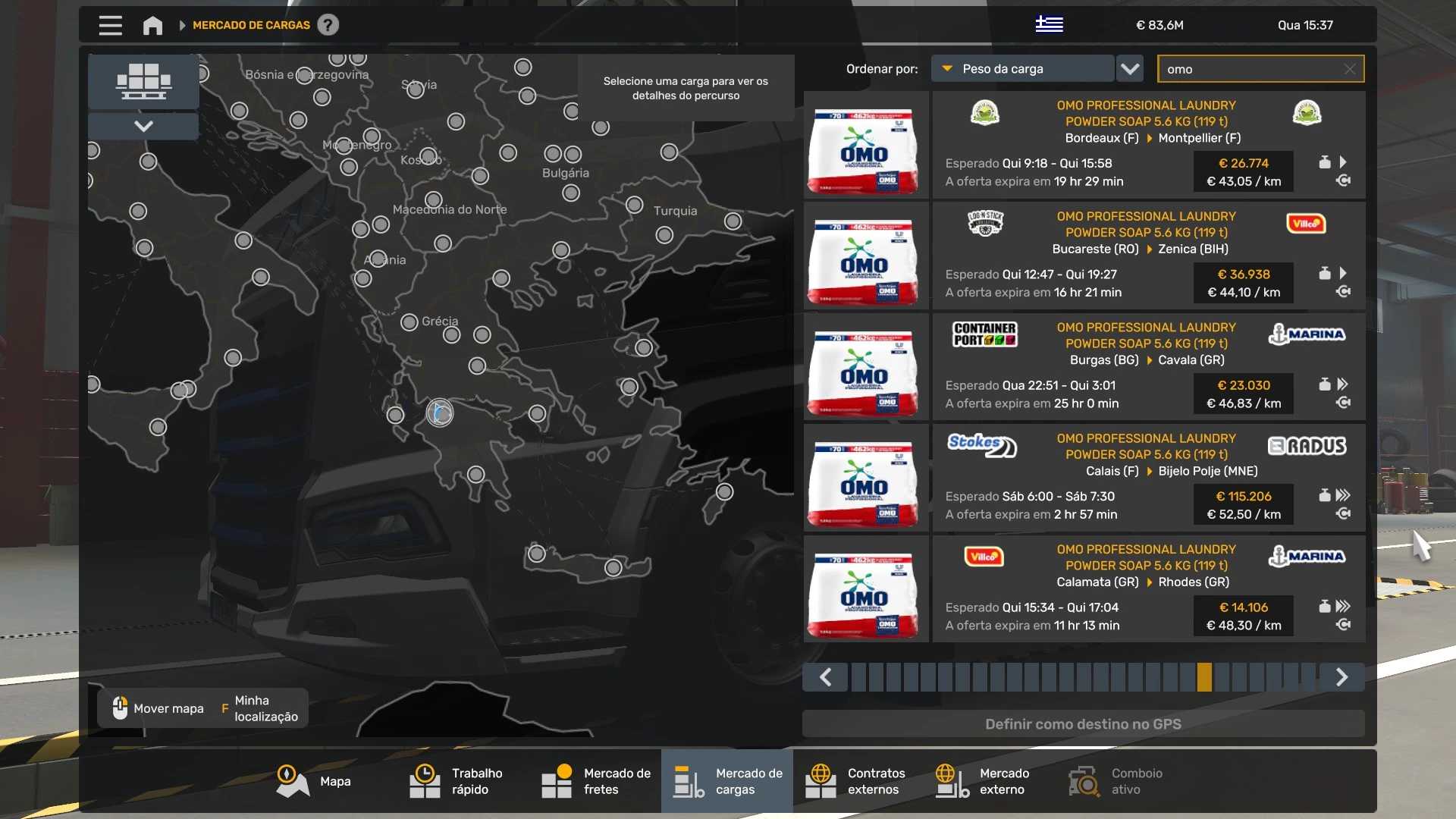
Task: Click trailer return icon on Bordeaux offer
Action: coord(1343,180)
